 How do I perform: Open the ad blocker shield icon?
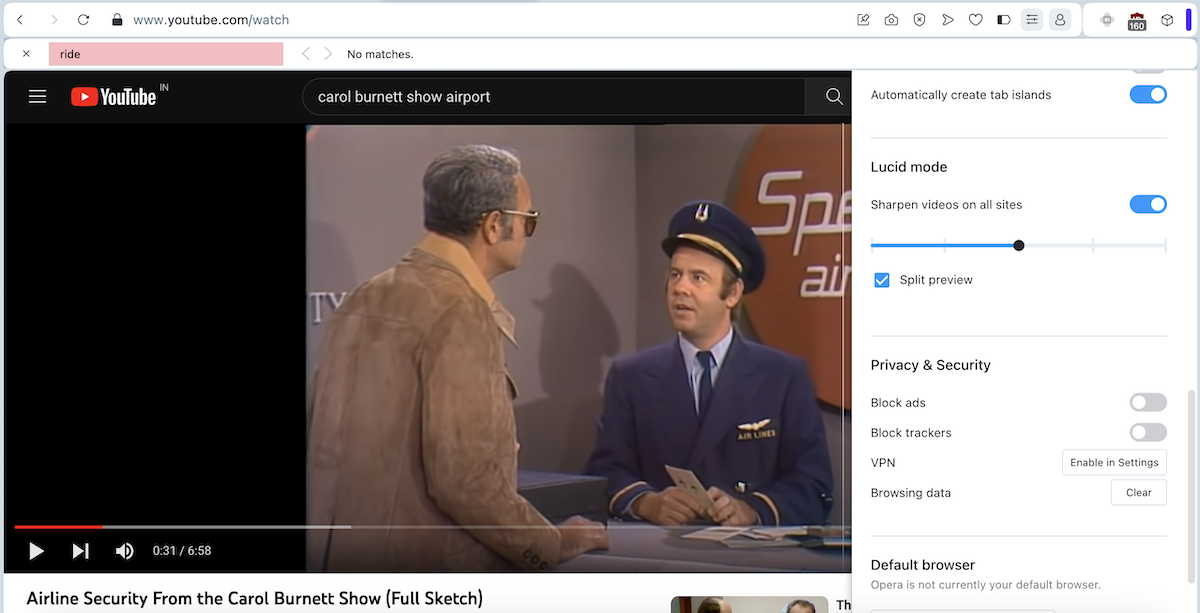pyautogui.click(x=919, y=20)
